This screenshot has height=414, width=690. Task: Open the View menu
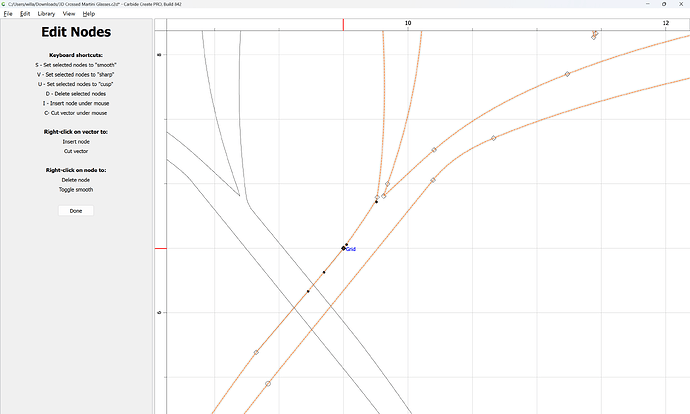click(69, 14)
